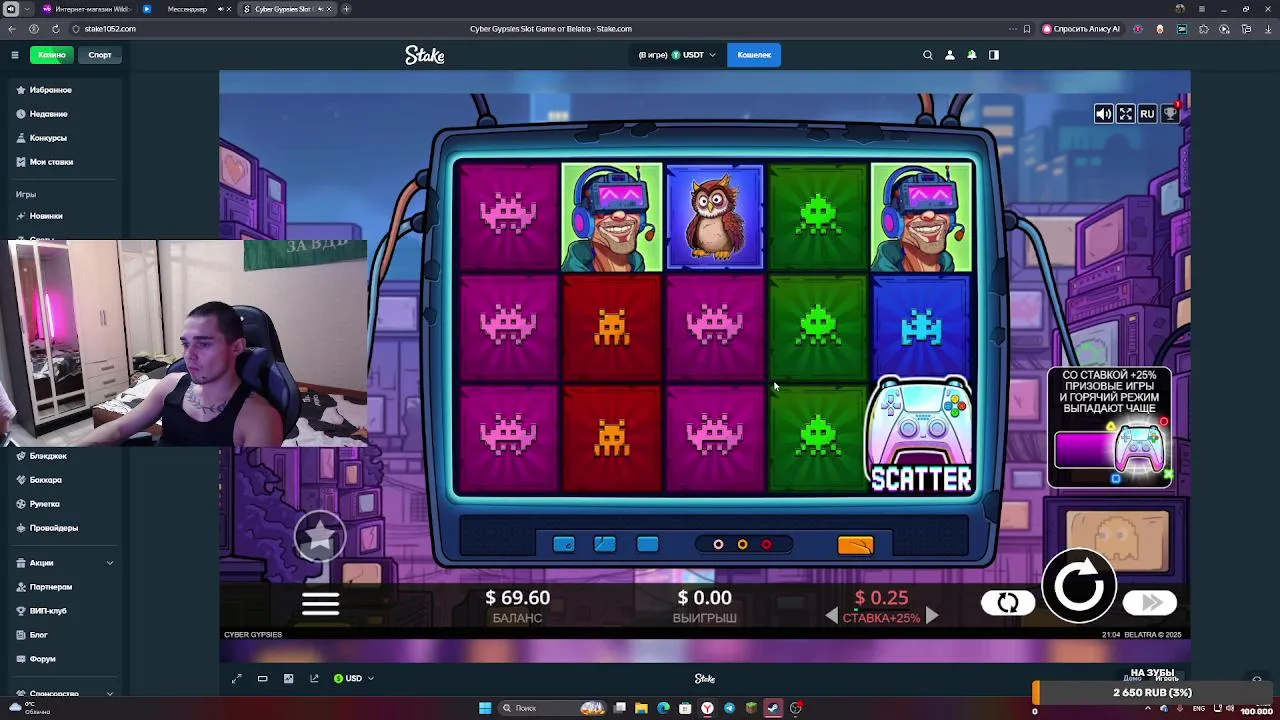Screen dimensions: 1280x720
Task: Enable theatre mode rectangle icon
Action: (262, 679)
